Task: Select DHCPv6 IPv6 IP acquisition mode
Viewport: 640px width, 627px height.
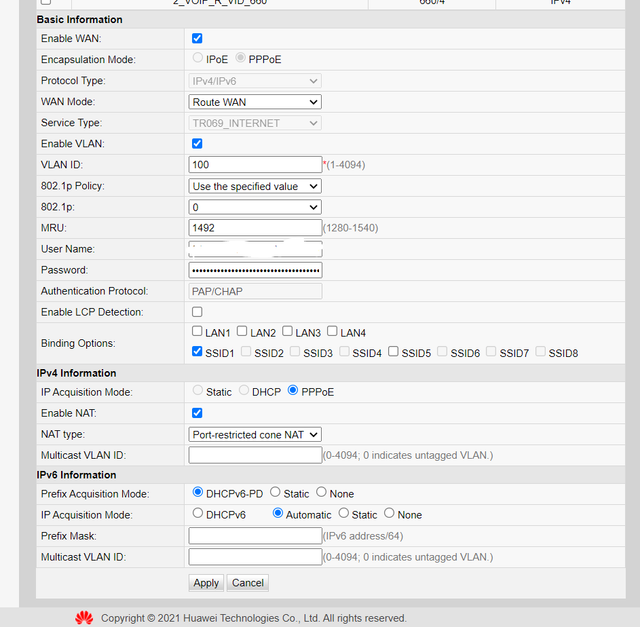Action: pos(198,513)
